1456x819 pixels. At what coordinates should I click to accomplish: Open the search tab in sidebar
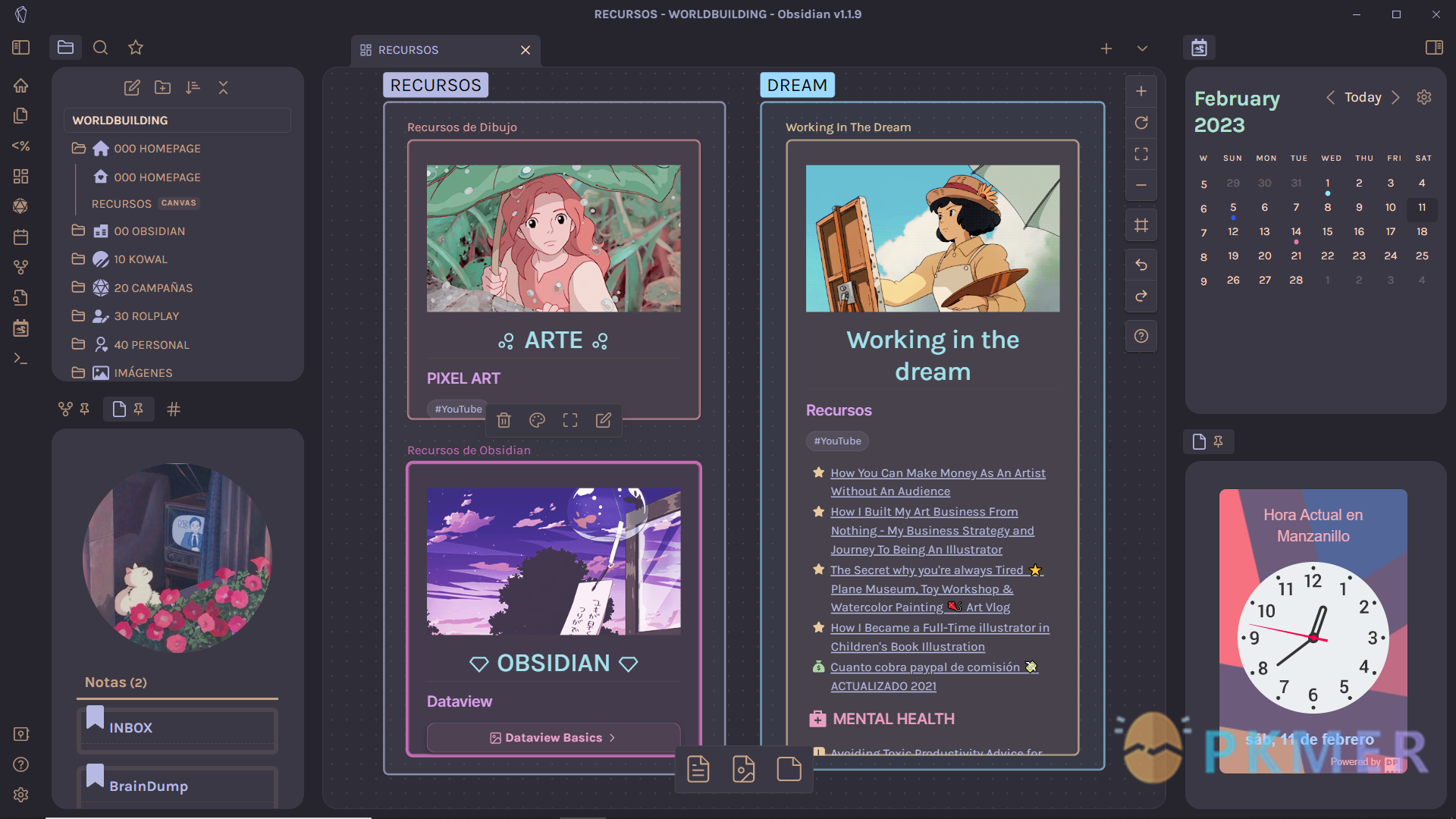[100, 48]
